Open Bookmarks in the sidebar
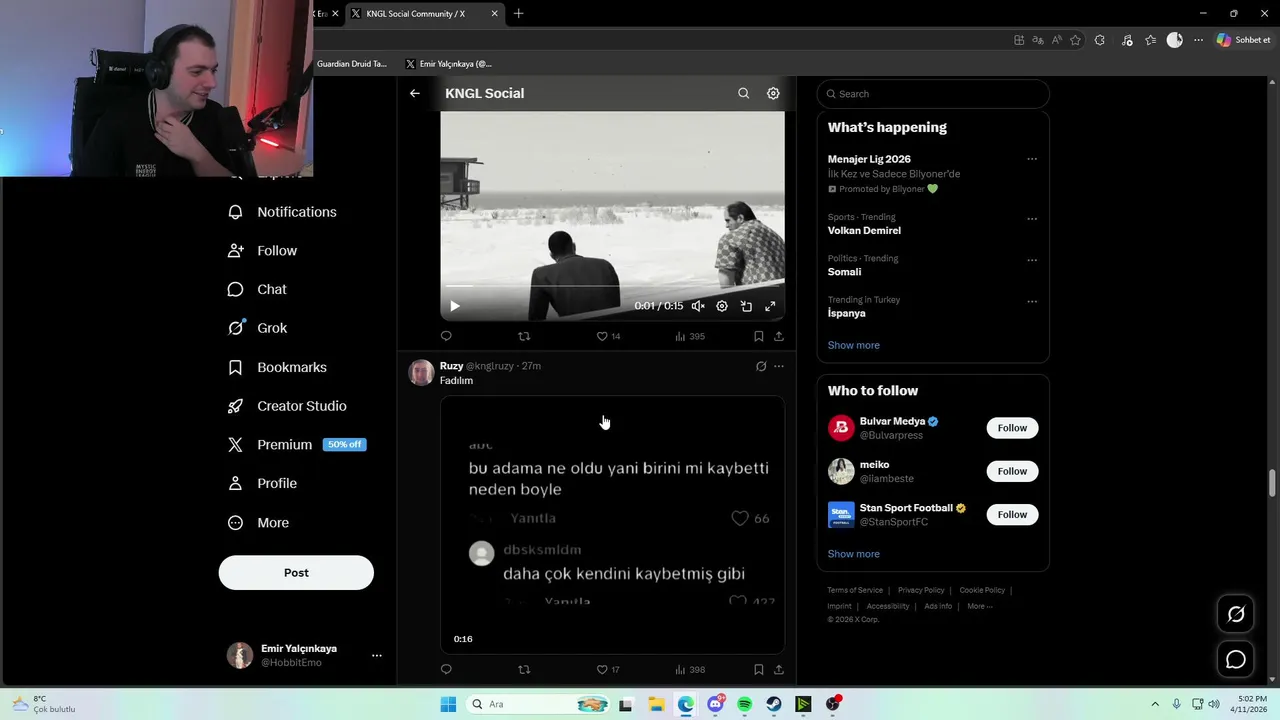This screenshot has width=1280, height=720. tap(277, 367)
